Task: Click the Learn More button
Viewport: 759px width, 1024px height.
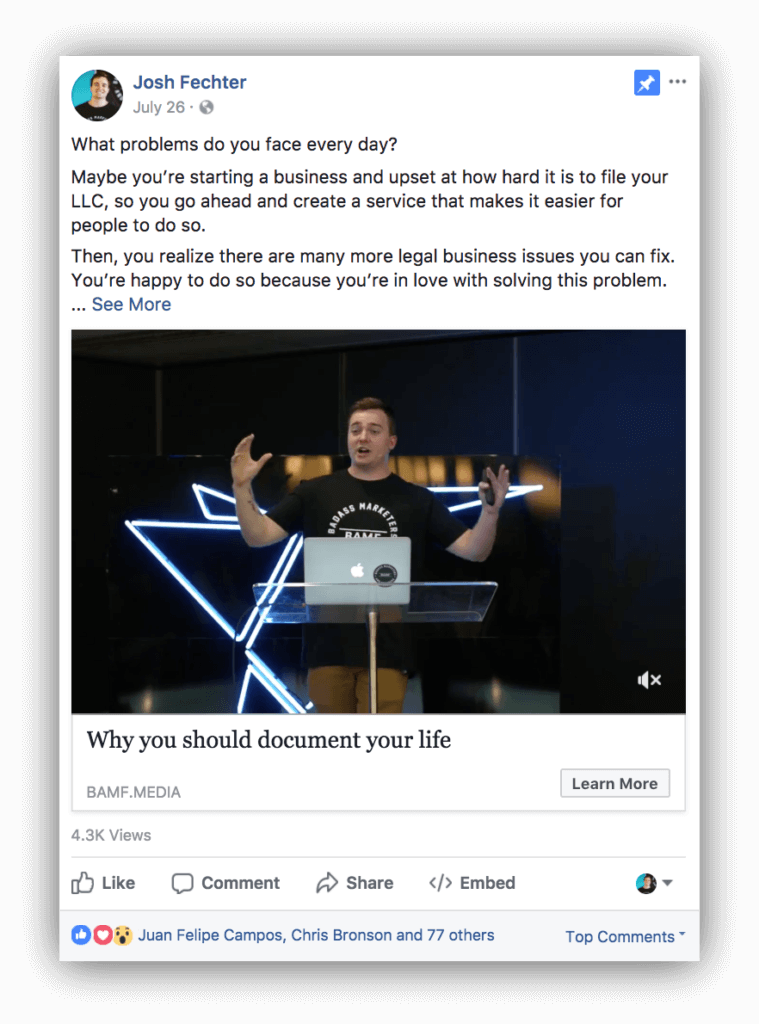Action: pyautogui.click(x=615, y=783)
